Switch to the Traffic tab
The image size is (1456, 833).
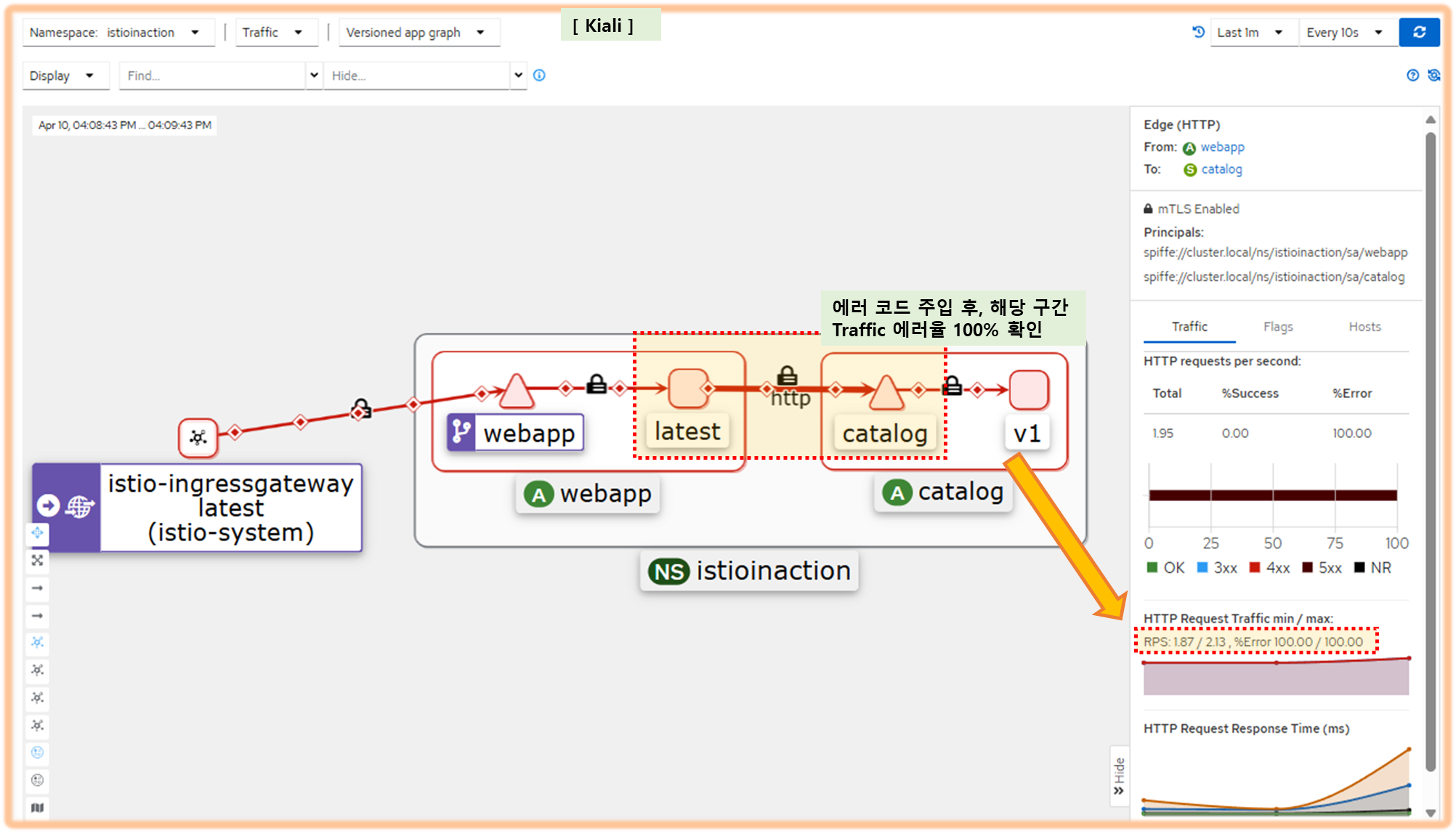click(1189, 327)
